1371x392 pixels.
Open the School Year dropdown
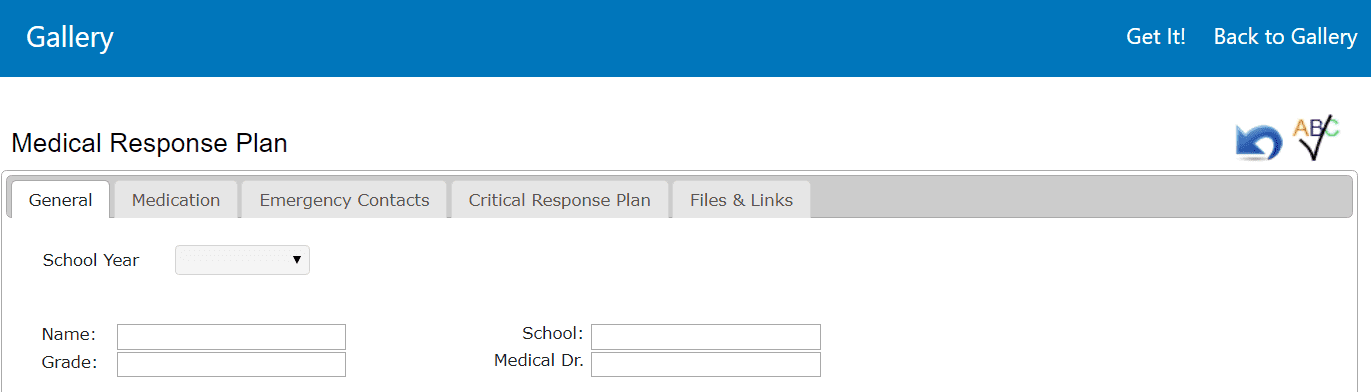pyautogui.click(x=242, y=260)
